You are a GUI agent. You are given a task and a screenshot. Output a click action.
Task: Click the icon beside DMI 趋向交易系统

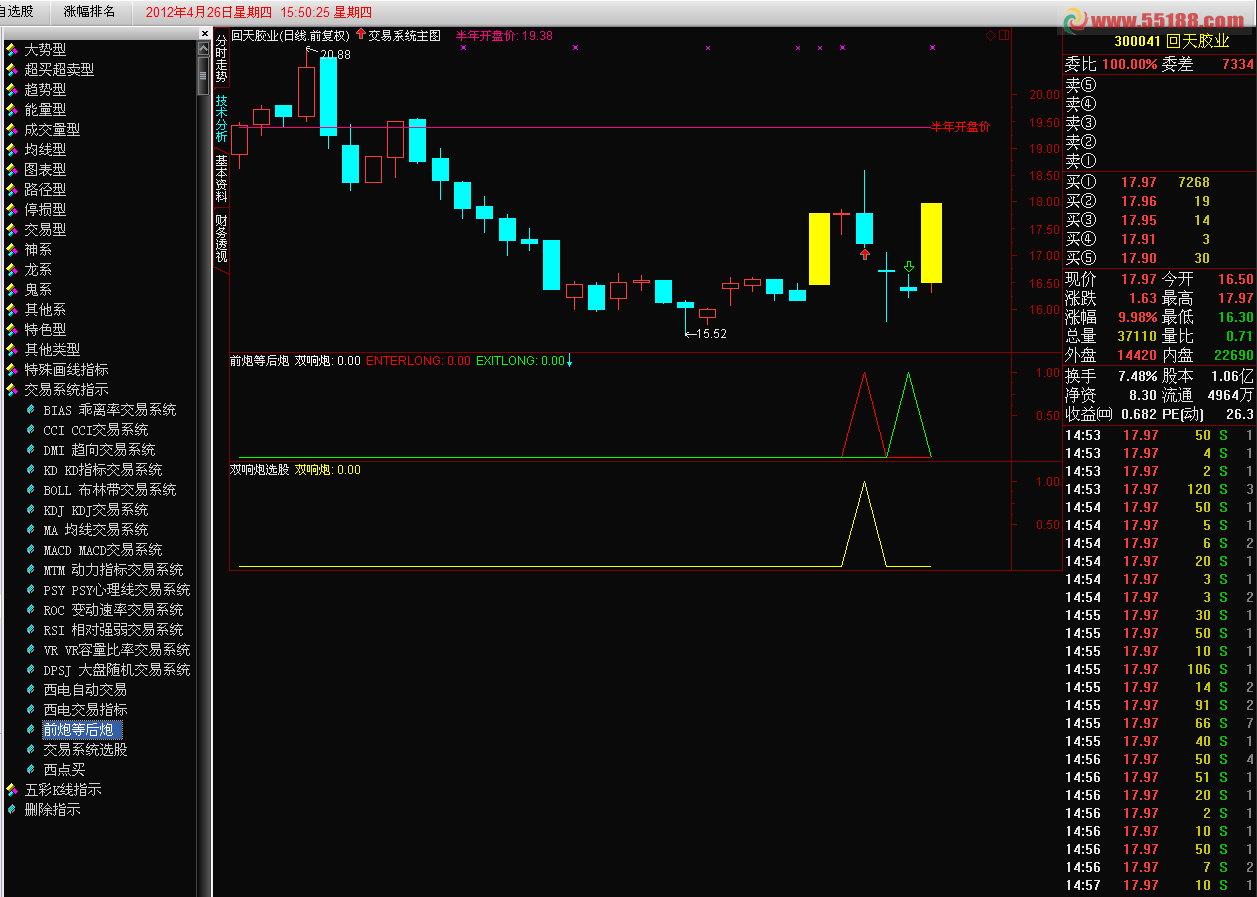click(x=31, y=450)
